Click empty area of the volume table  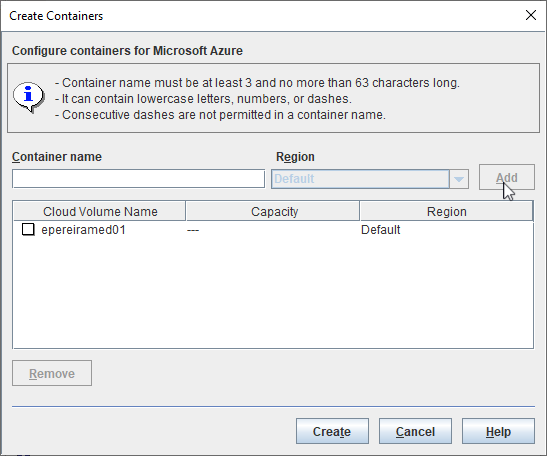point(273,293)
